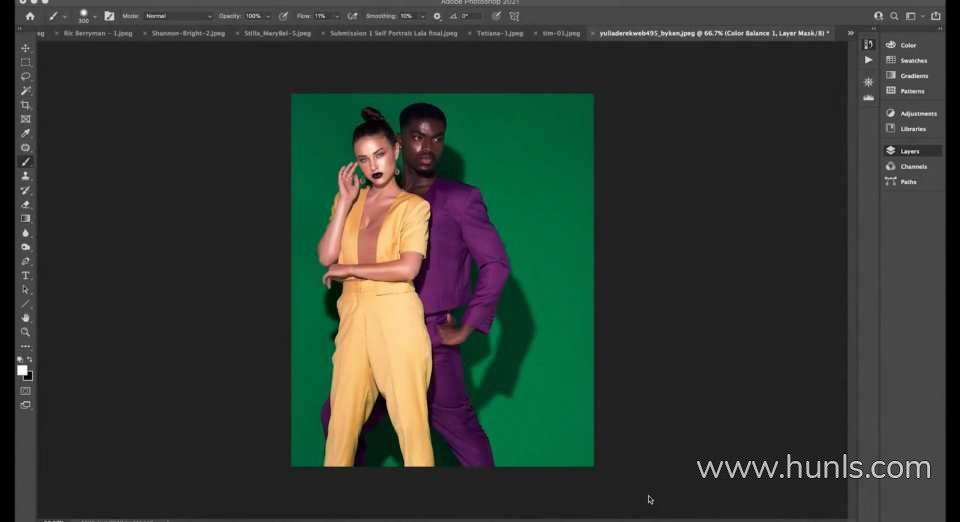Select the Move tool
Image resolution: width=960 pixels, height=522 pixels.
tap(25, 48)
